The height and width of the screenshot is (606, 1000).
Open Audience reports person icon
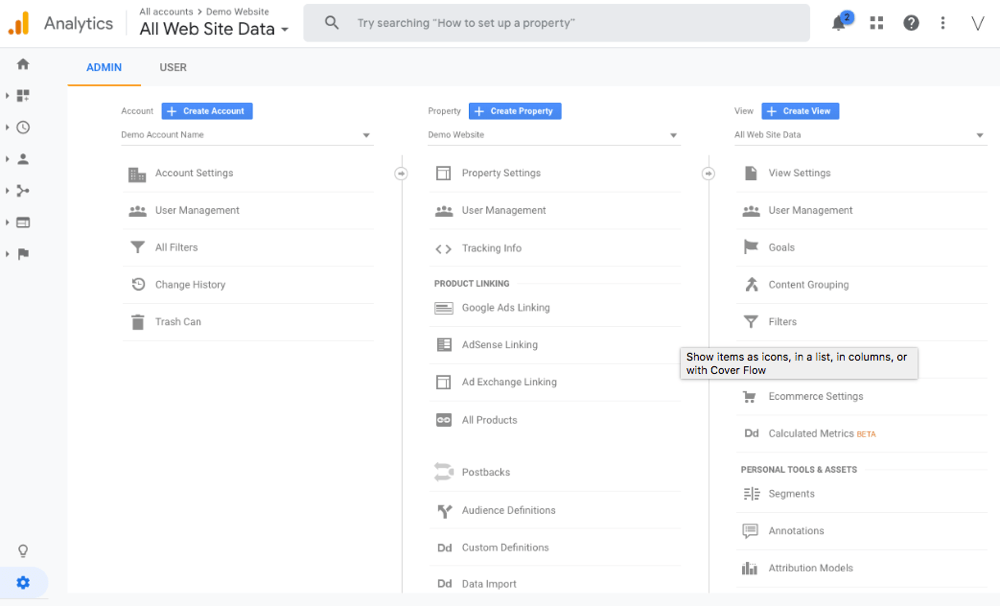click(x=23, y=159)
